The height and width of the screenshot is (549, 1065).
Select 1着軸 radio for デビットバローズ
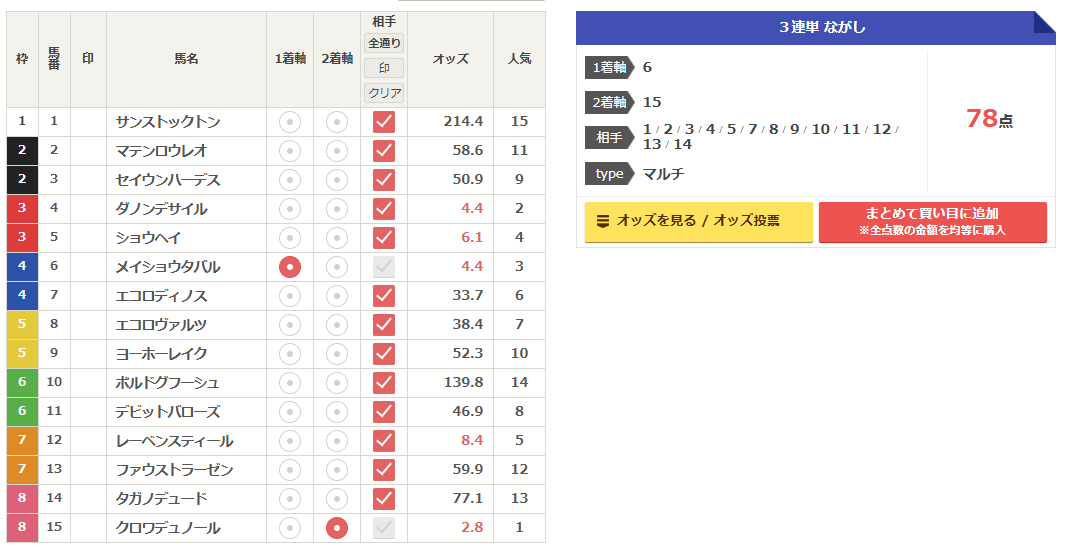(x=290, y=412)
